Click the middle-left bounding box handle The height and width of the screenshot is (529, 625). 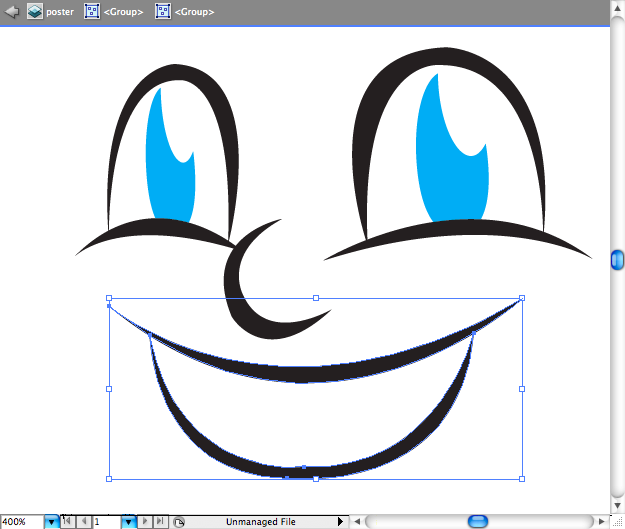(x=109, y=389)
